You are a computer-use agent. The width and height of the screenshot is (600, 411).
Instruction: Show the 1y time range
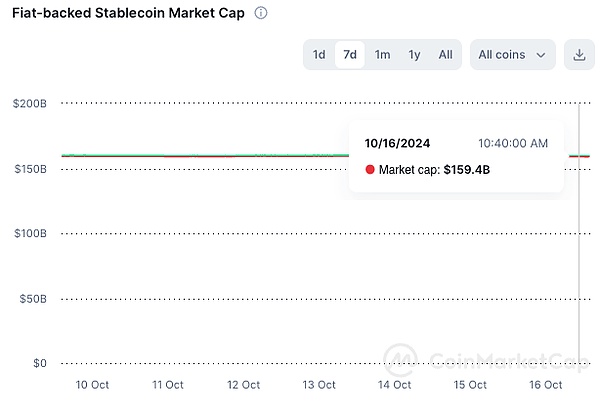(414, 55)
